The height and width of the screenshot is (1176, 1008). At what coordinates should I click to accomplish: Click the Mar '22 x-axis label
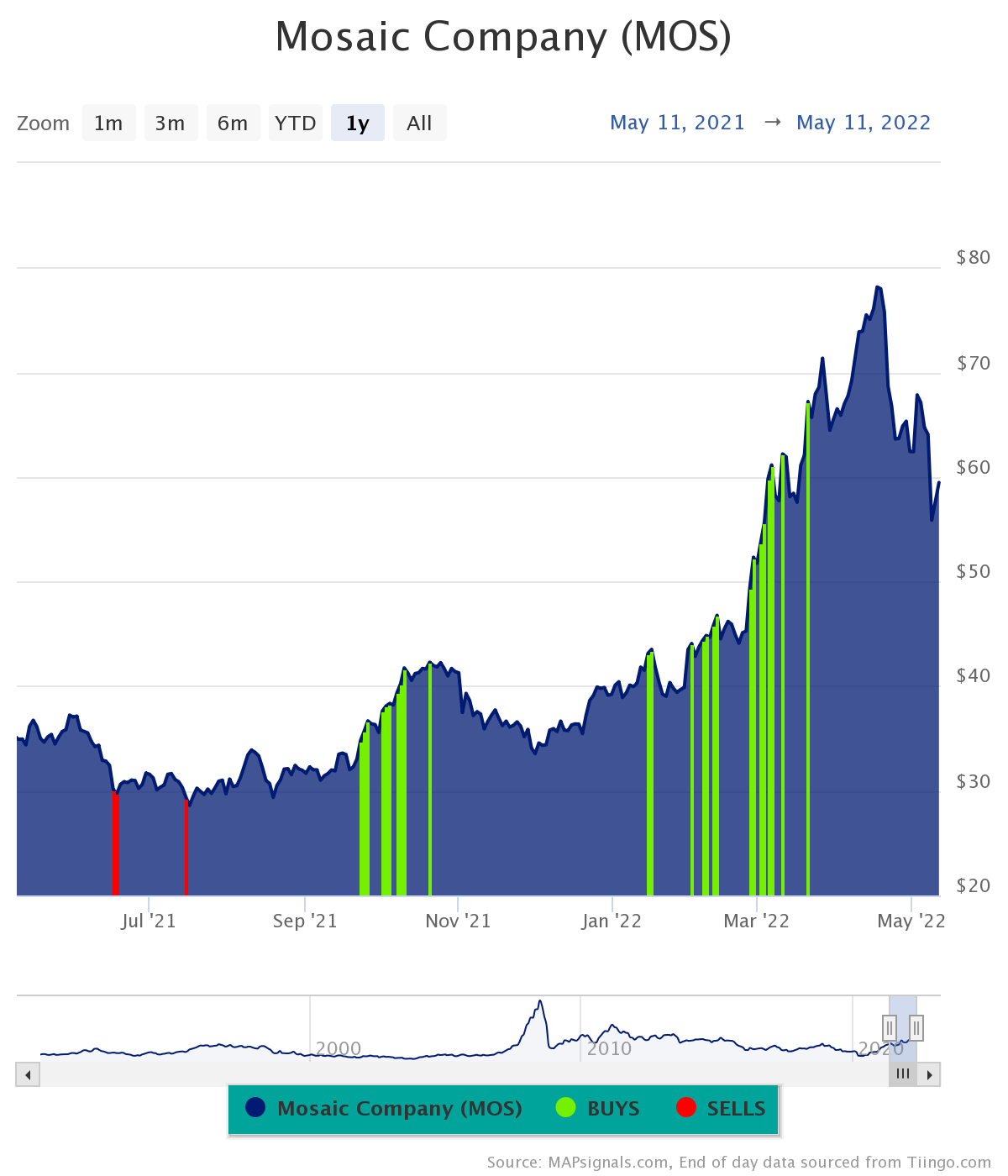pyautogui.click(x=757, y=921)
